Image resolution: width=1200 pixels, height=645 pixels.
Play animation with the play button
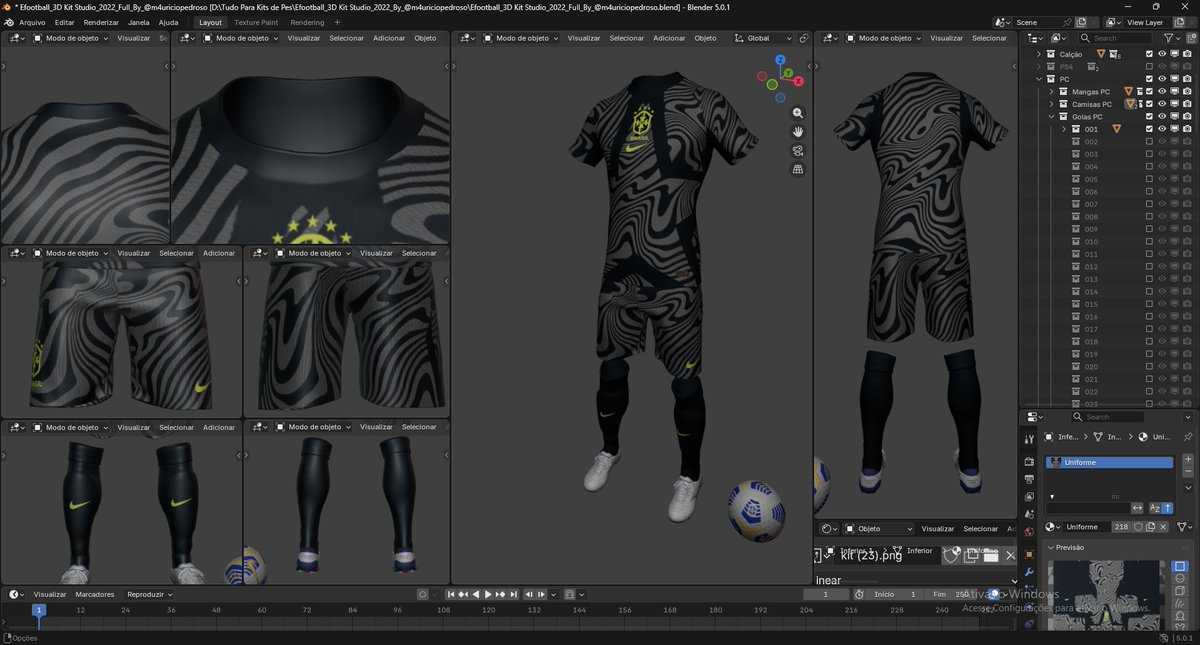click(488, 594)
